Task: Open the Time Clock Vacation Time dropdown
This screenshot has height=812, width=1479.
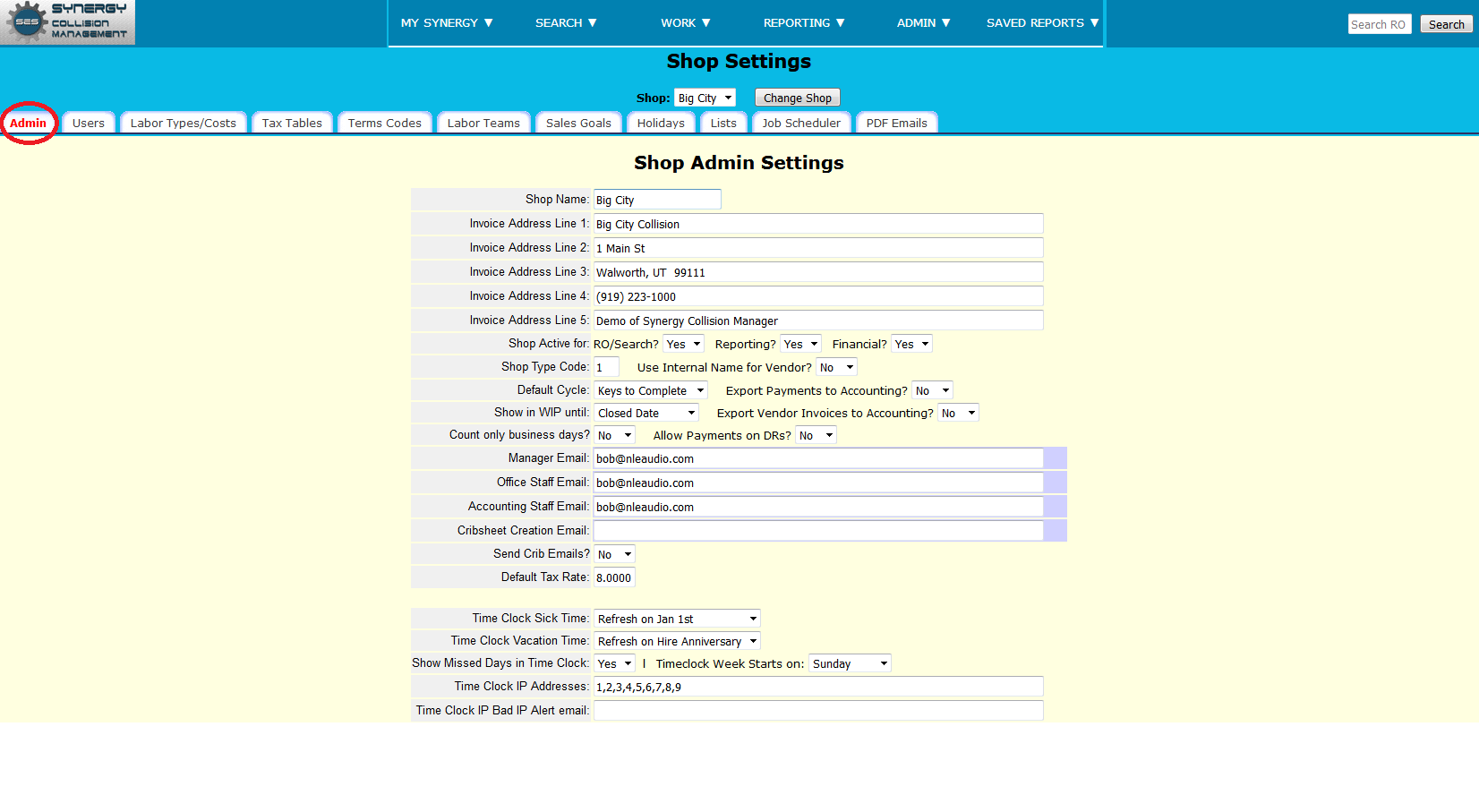Action: click(x=677, y=641)
